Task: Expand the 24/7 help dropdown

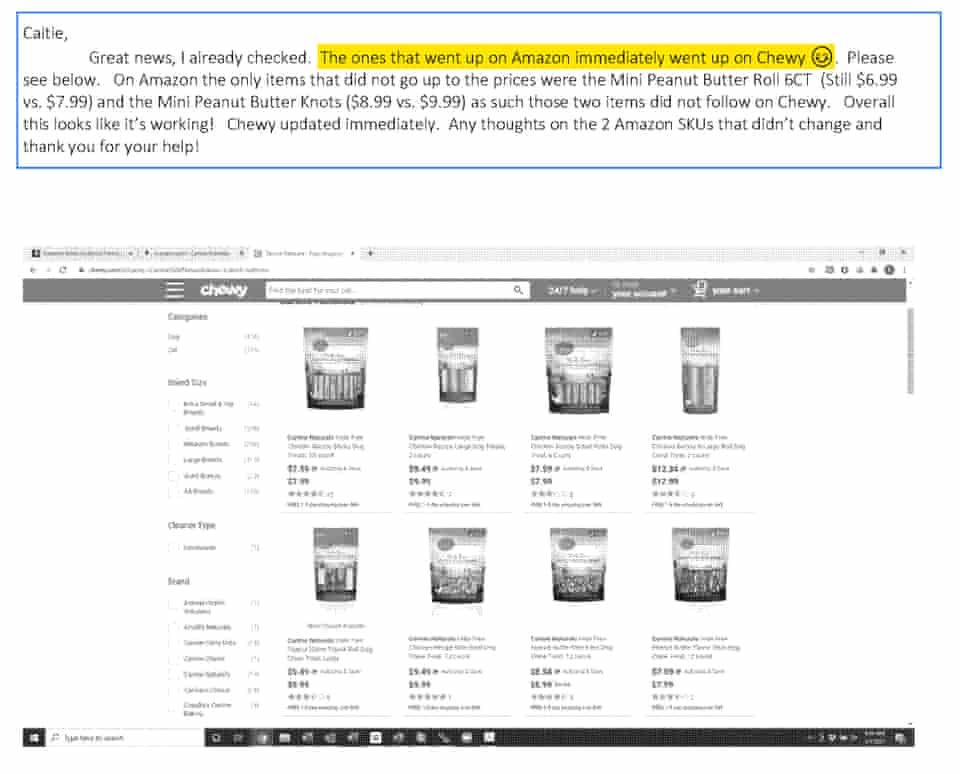Action: (572, 290)
